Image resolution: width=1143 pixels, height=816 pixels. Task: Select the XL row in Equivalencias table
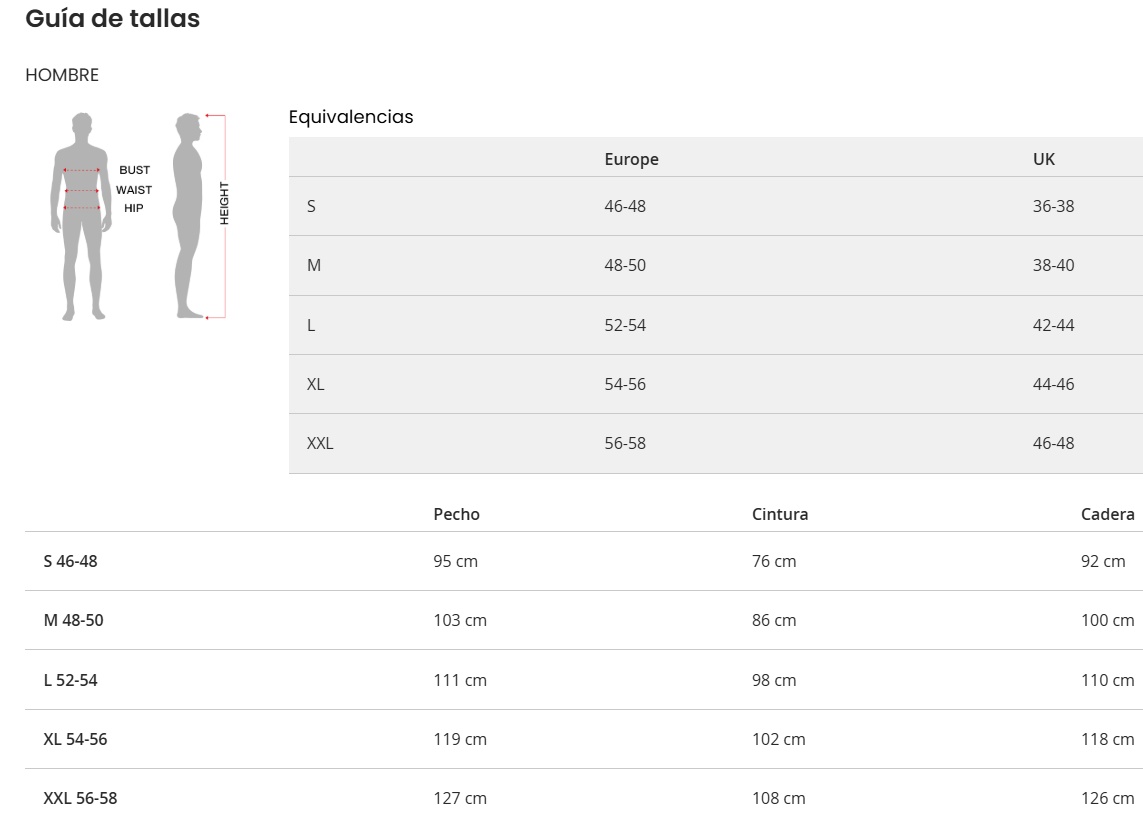pos(315,384)
